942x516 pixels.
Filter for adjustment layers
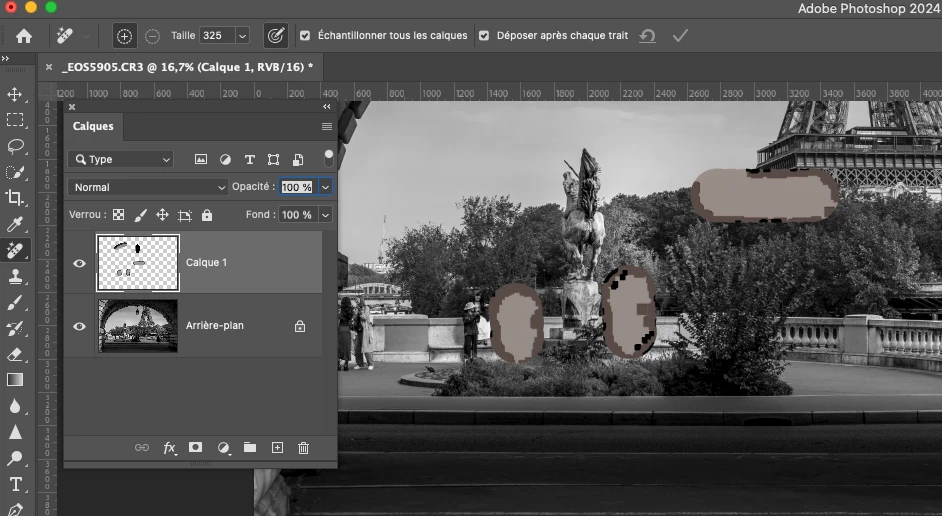coord(225,159)
